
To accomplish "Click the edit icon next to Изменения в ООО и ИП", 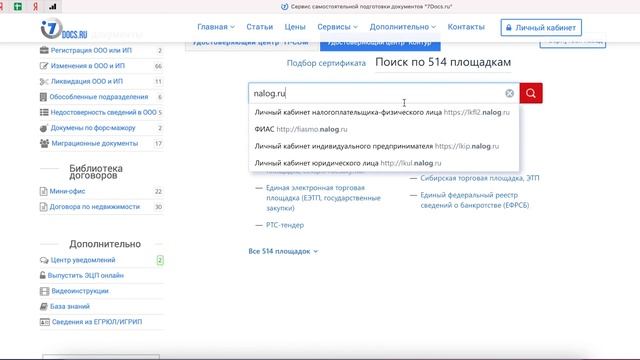I will click(x=44, y=66).
